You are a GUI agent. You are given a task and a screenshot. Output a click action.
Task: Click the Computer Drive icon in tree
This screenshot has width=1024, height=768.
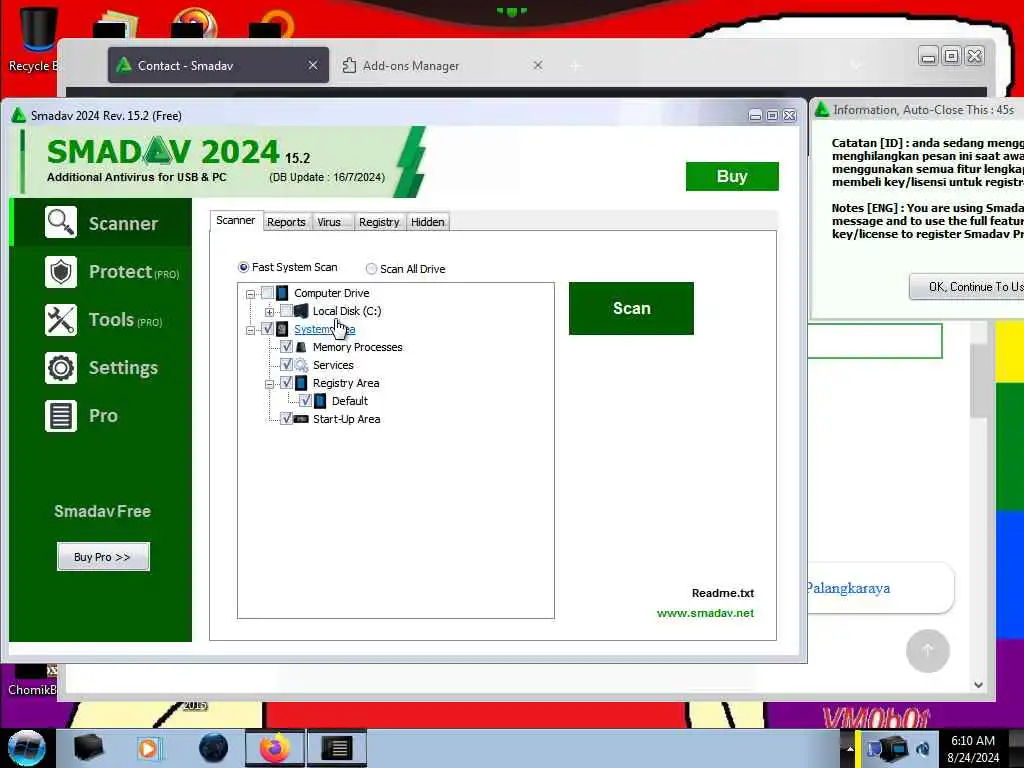tap(282, 293)
